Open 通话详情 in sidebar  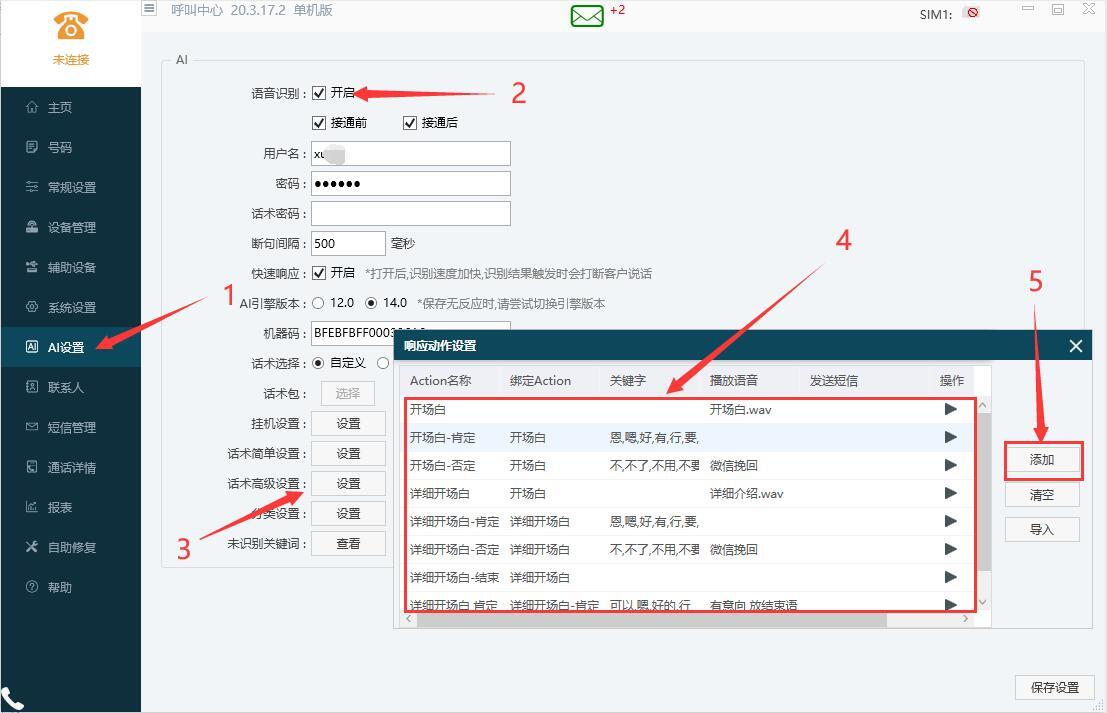[x=71, y=467]
